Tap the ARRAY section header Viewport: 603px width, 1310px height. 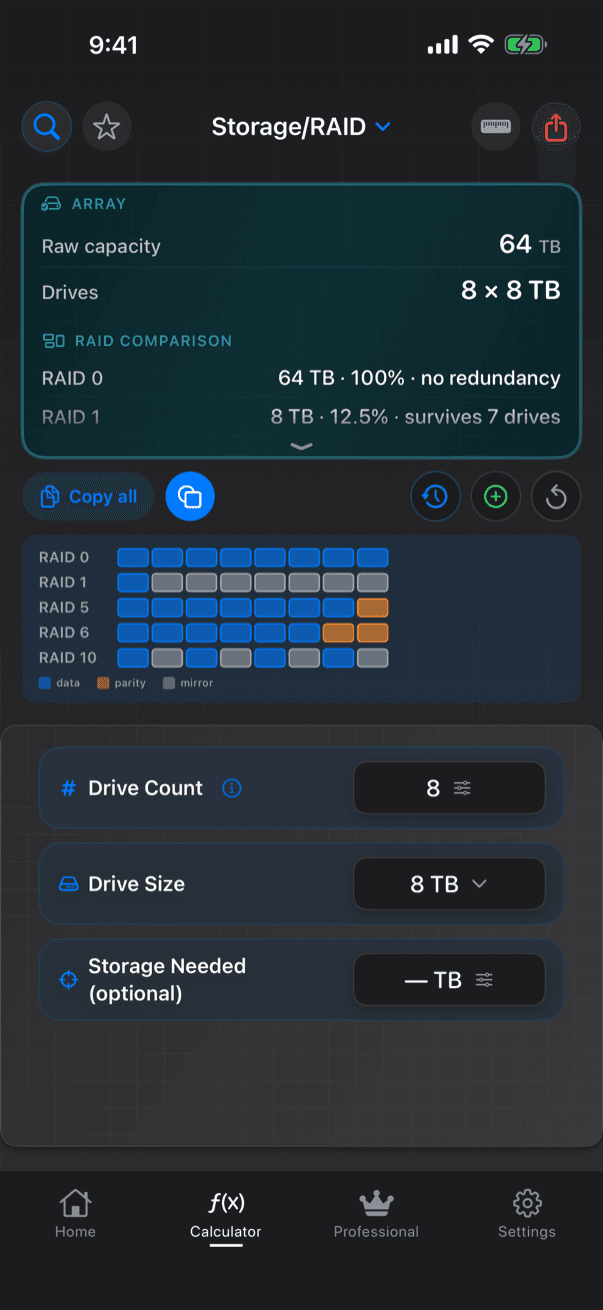84,204
